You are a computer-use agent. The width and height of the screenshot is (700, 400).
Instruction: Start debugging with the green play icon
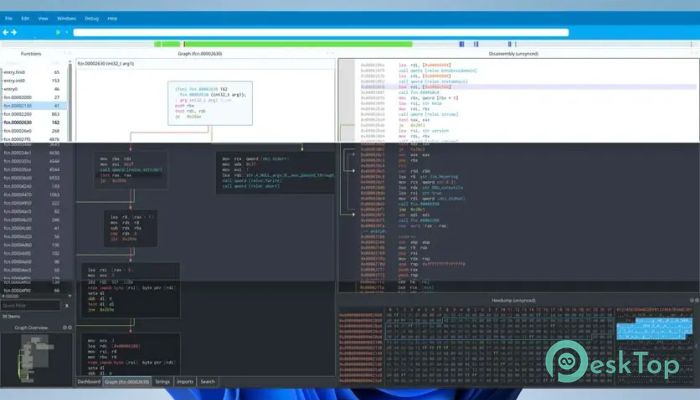click(x=58, y=32)
